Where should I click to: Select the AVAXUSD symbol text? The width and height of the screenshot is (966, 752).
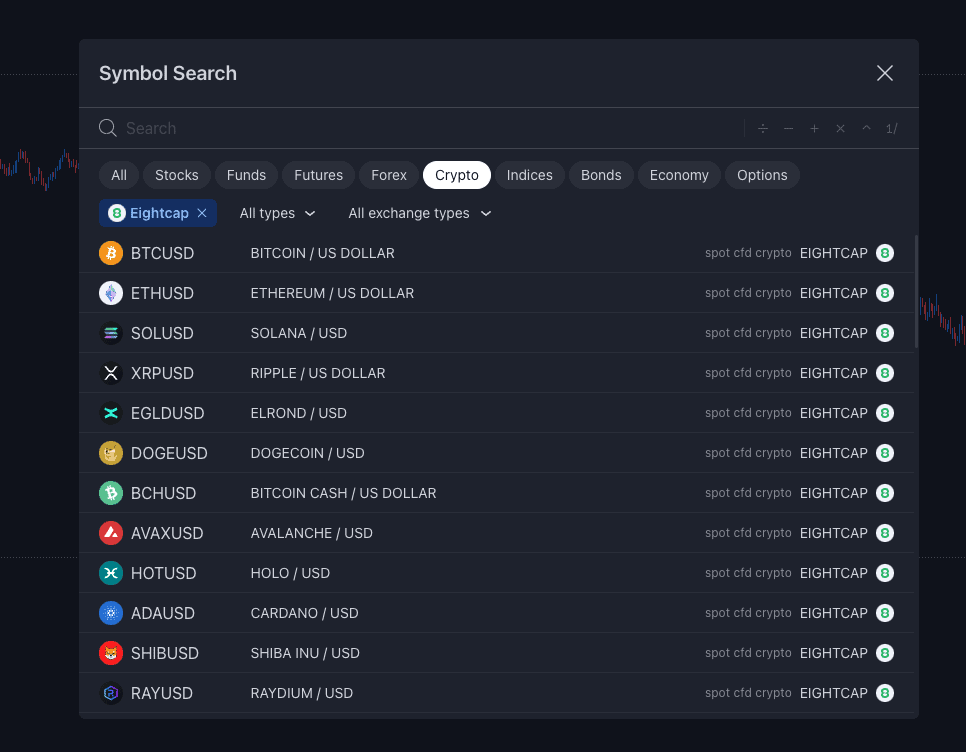coord(167,533)
